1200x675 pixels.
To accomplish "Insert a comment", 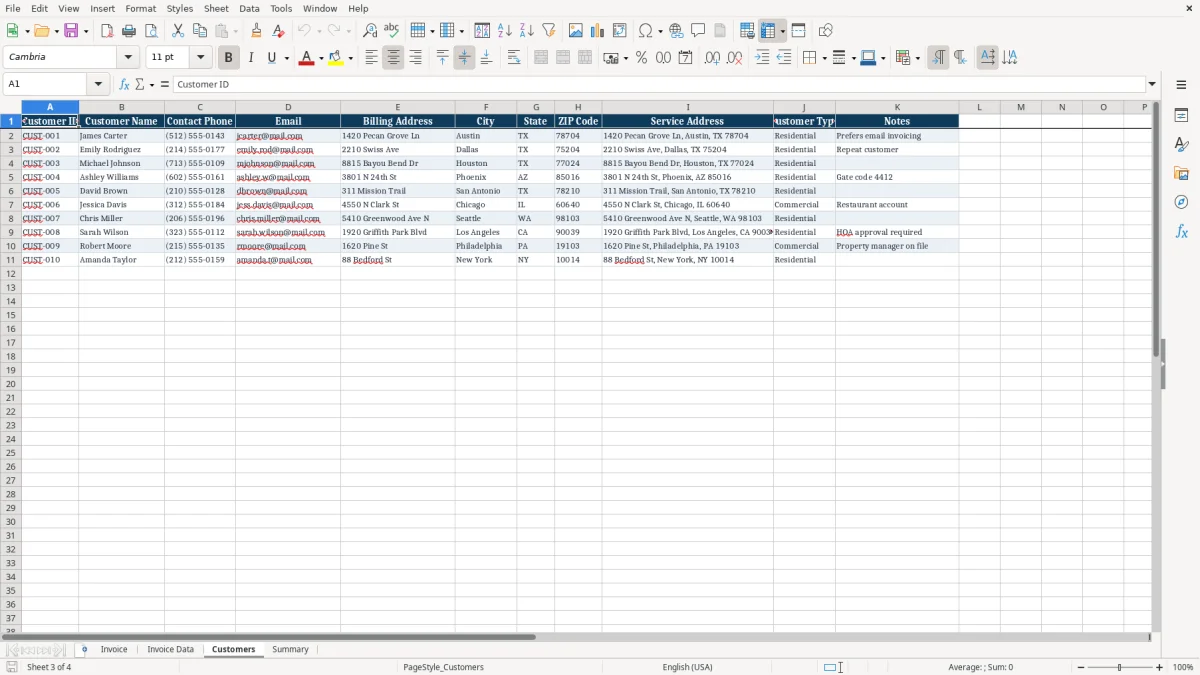I will pyautogui.click(x=698, y=31).
